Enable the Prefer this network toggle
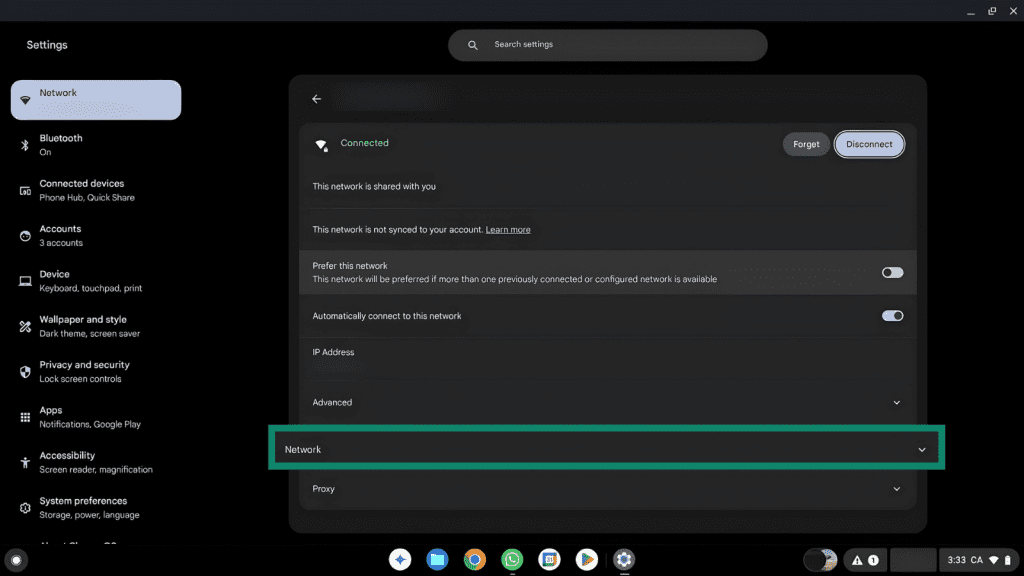Image resolution: width=1024 pixels, height=576 pixels. (x=892, y=273)
